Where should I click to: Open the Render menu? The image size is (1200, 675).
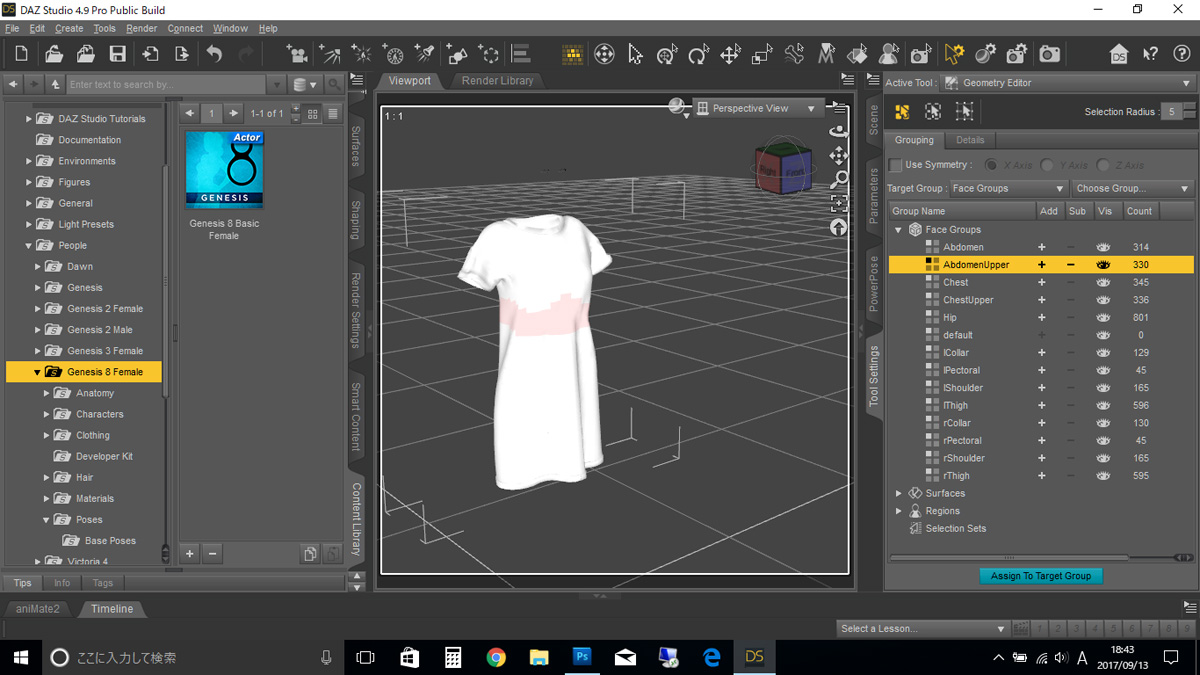point(141,28)
